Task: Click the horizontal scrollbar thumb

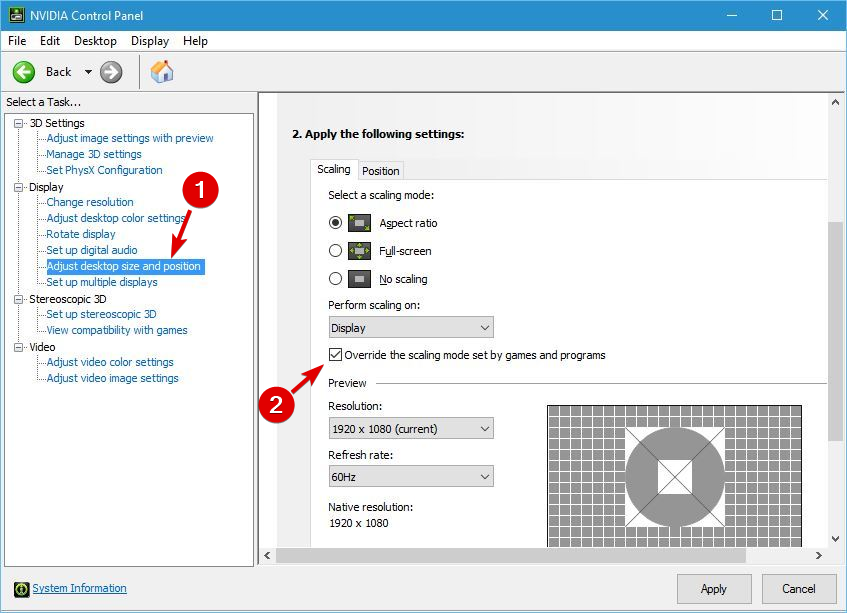Action: point(511,555)
